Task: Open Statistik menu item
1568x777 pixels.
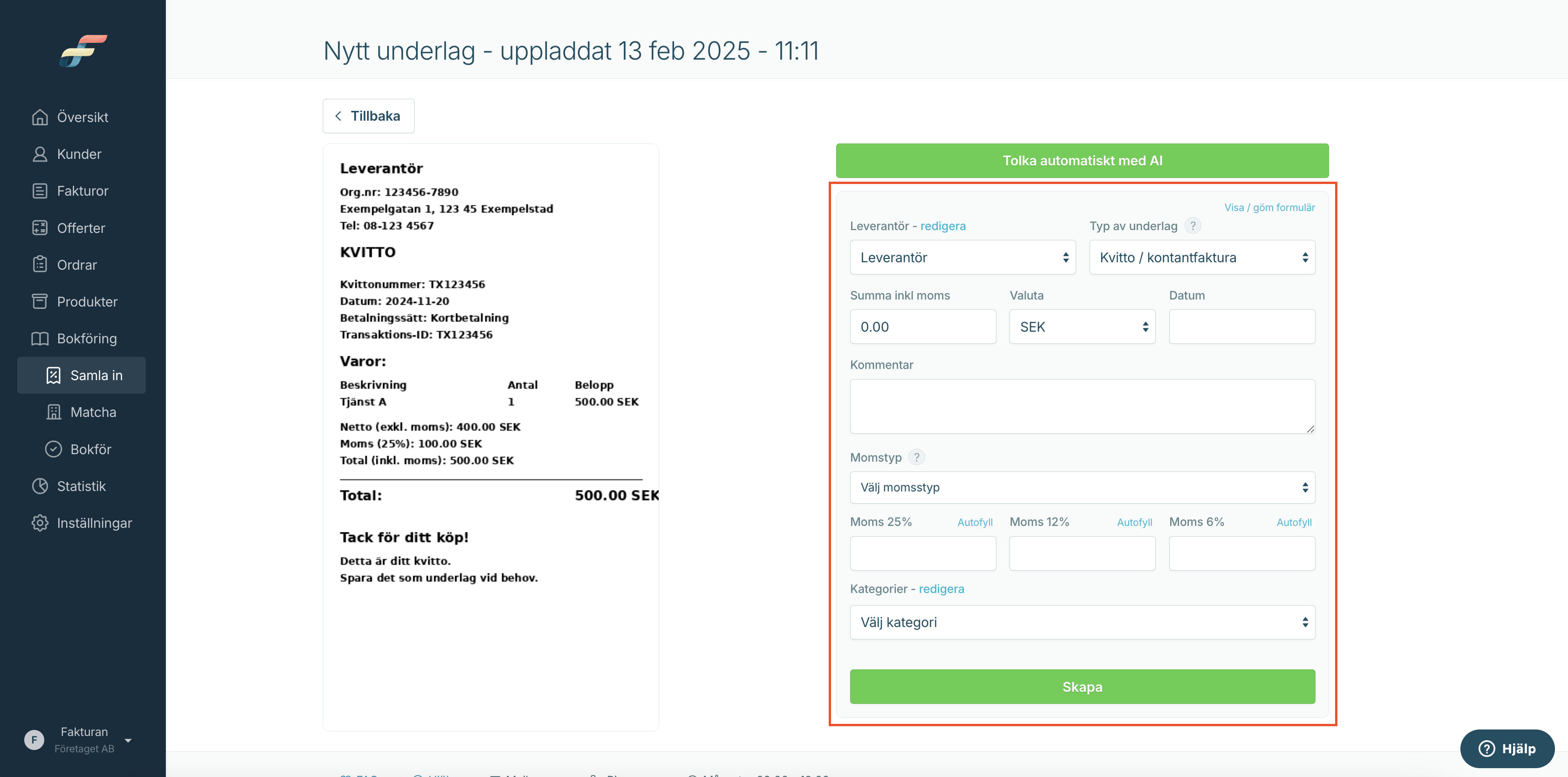Action: coord(82,486)
